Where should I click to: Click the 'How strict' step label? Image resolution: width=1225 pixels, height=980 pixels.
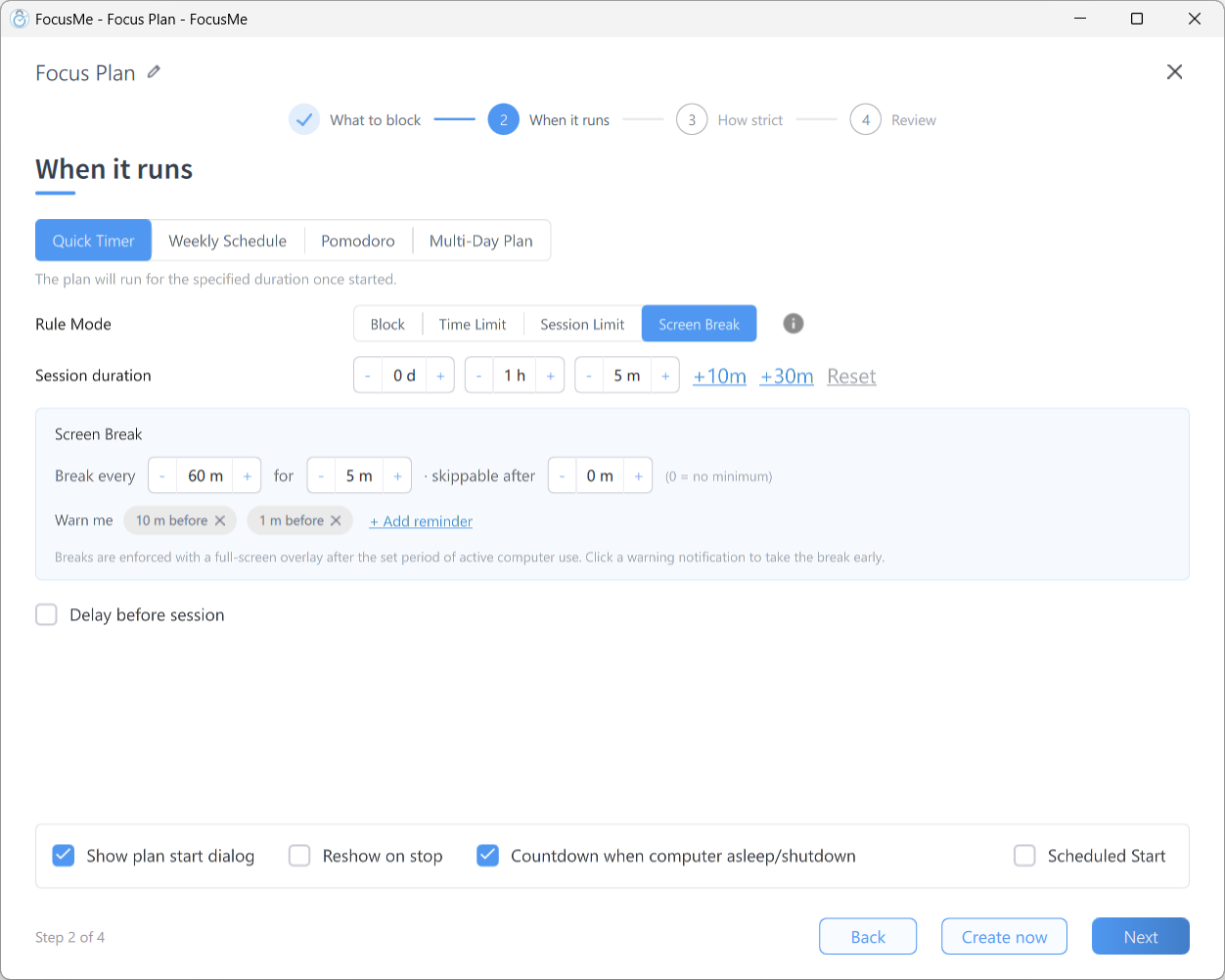(x=750, y=120)
